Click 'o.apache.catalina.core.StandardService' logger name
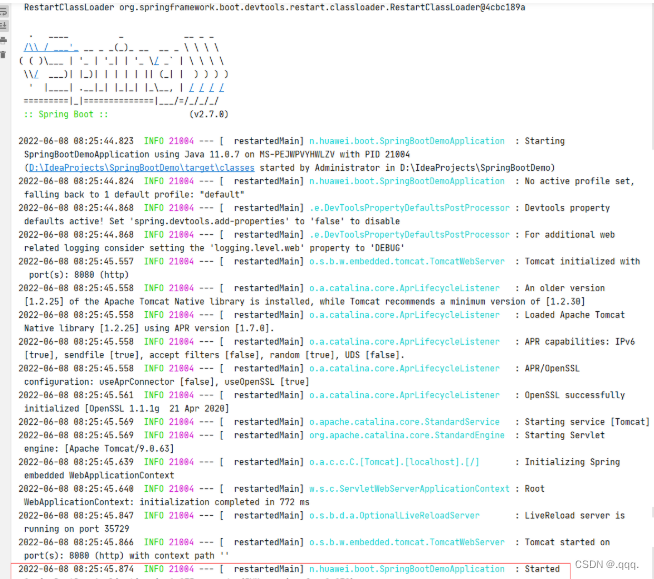654x579 pixels. 404,421
